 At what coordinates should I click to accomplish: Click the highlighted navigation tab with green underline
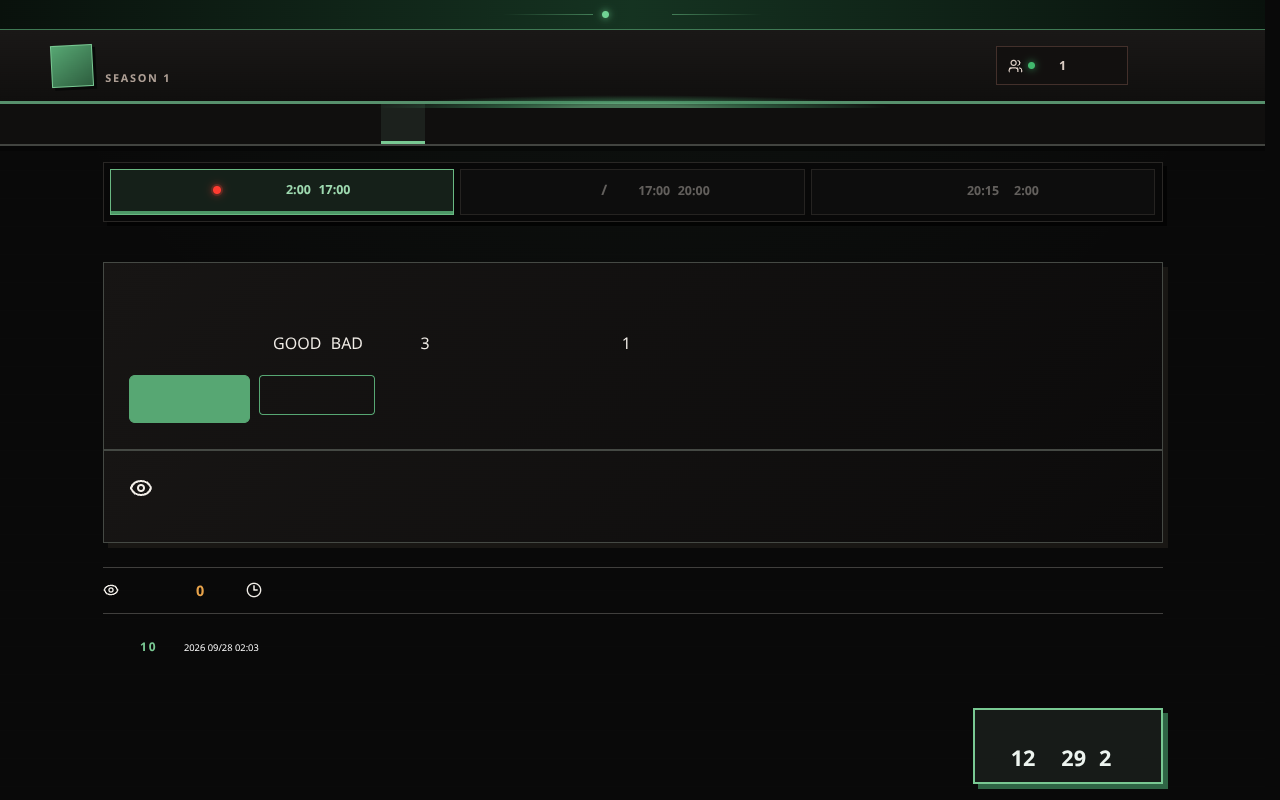403,124
